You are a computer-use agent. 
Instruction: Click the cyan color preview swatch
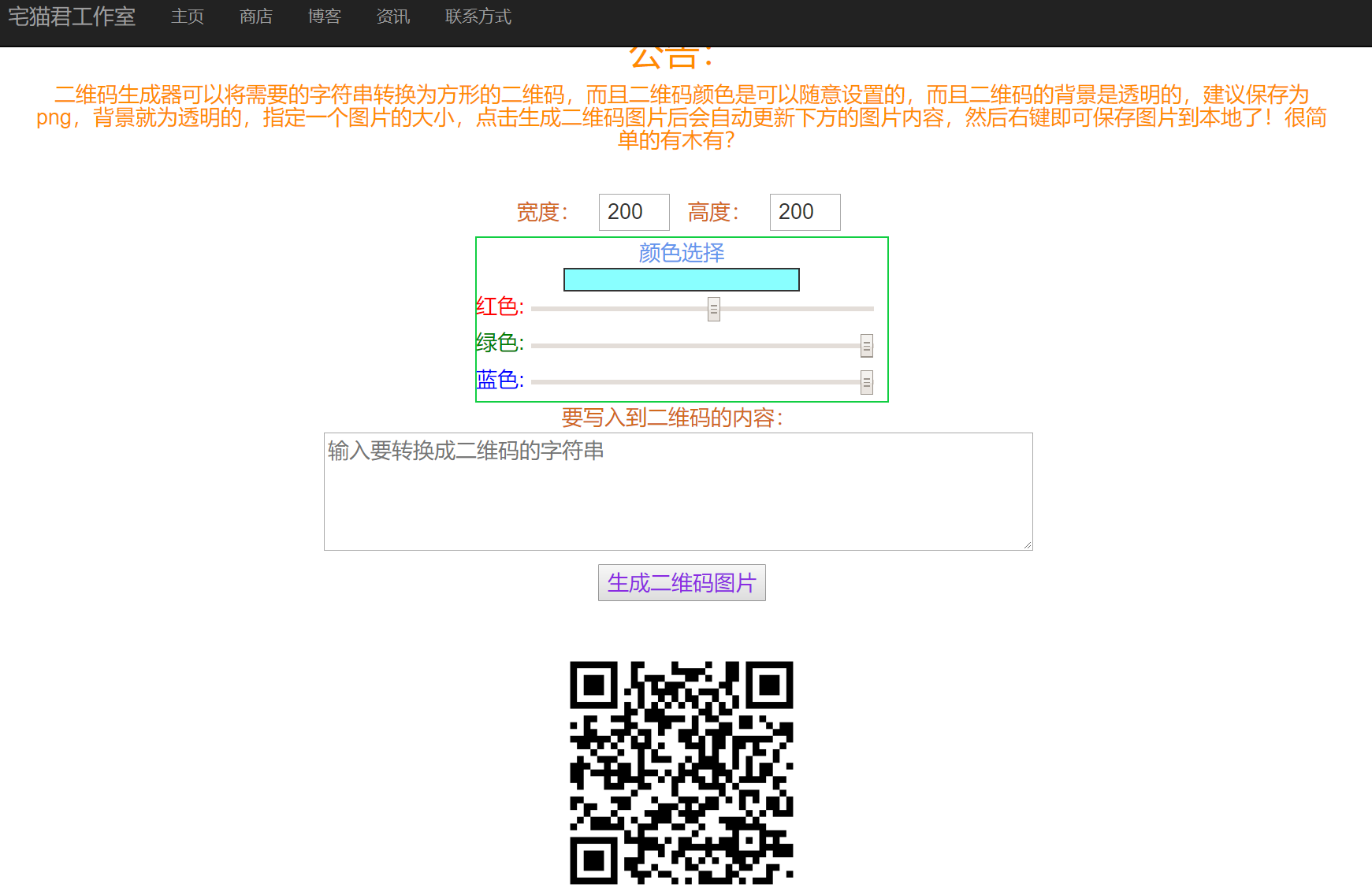(x=682, y=280)
